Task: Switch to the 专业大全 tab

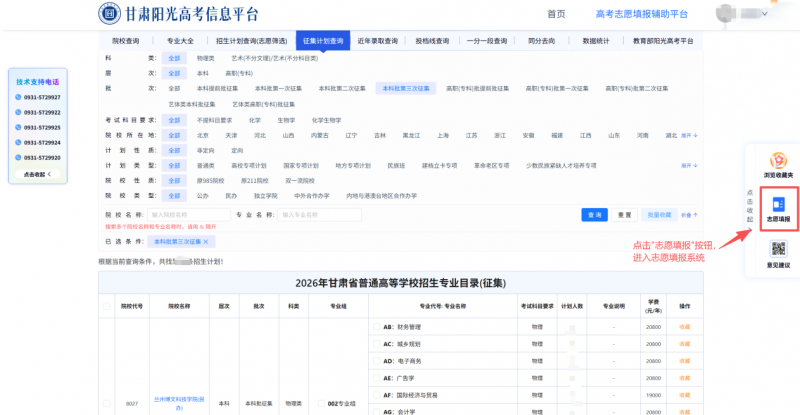Action: click(x=180, y=41)
